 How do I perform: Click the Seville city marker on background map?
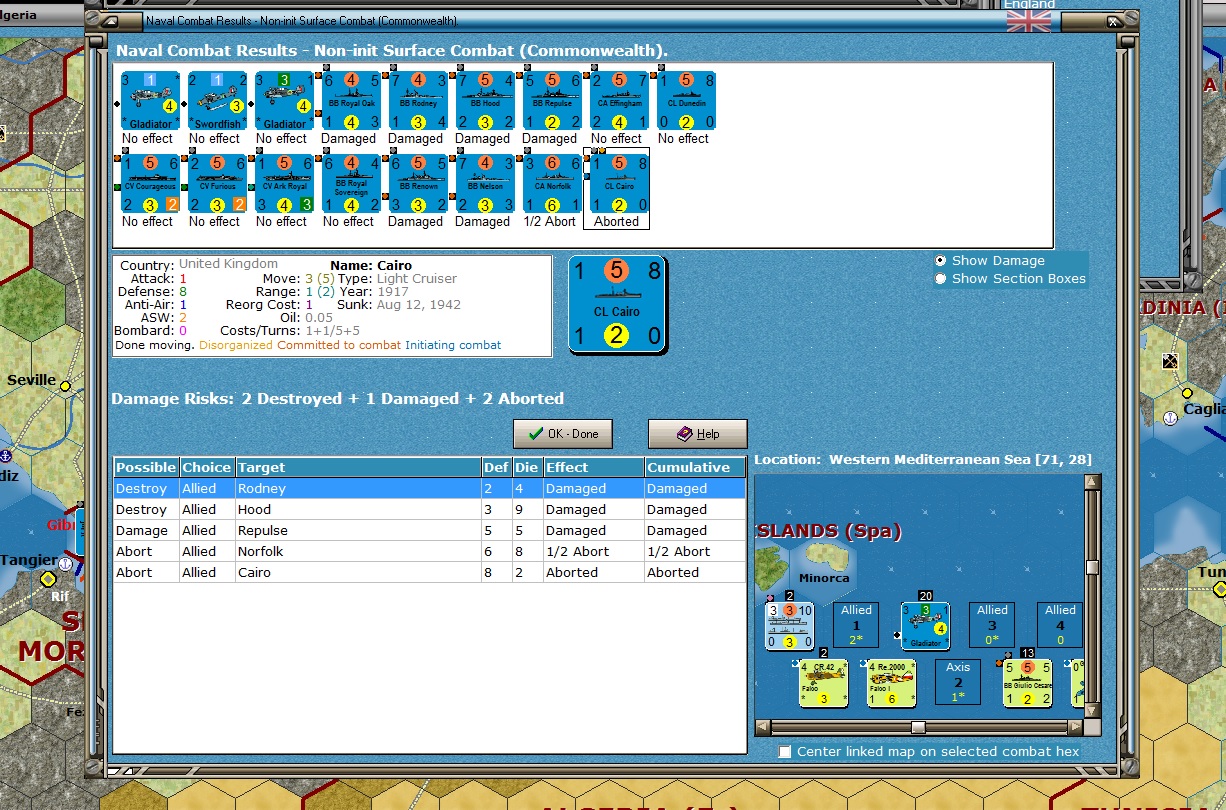point(66,386)
